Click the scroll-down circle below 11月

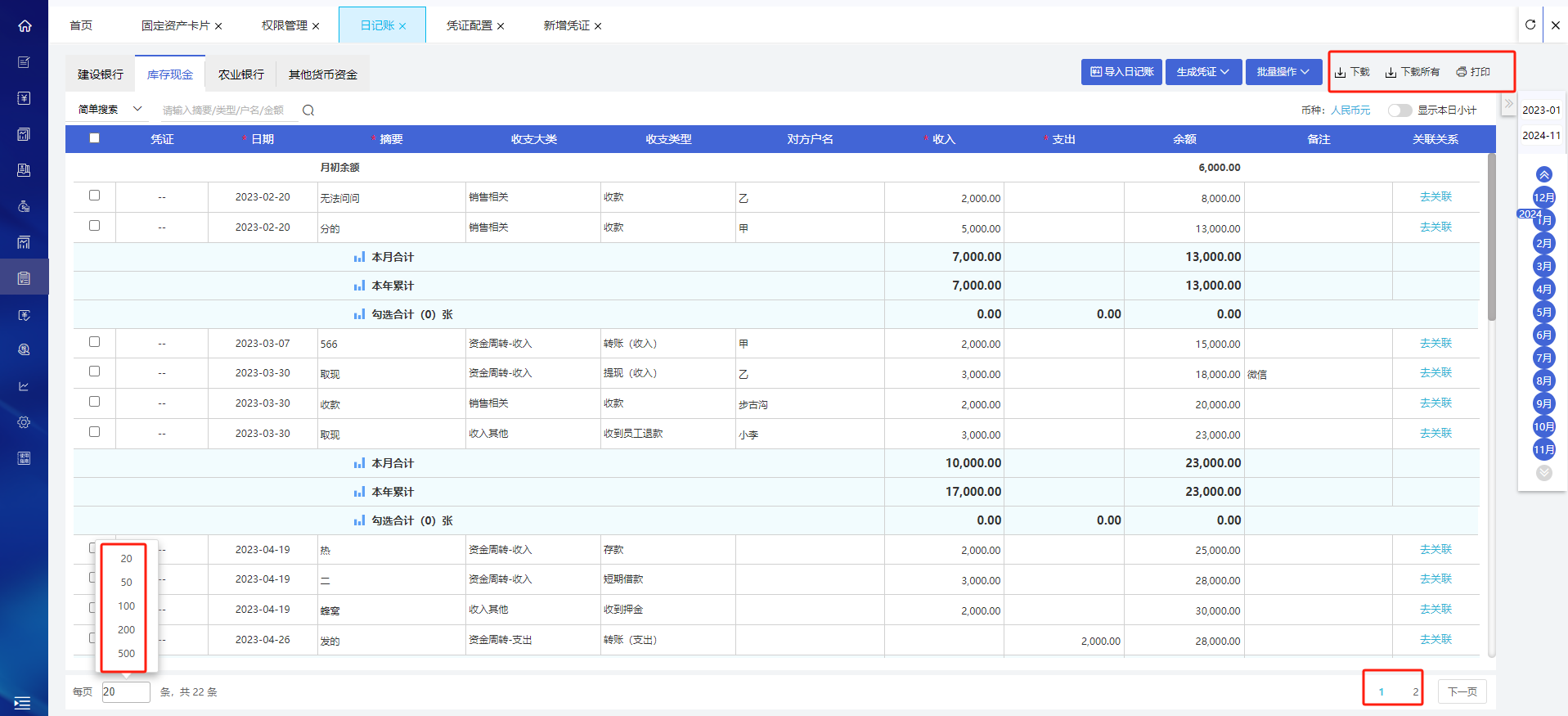[x=1544, y=473]
